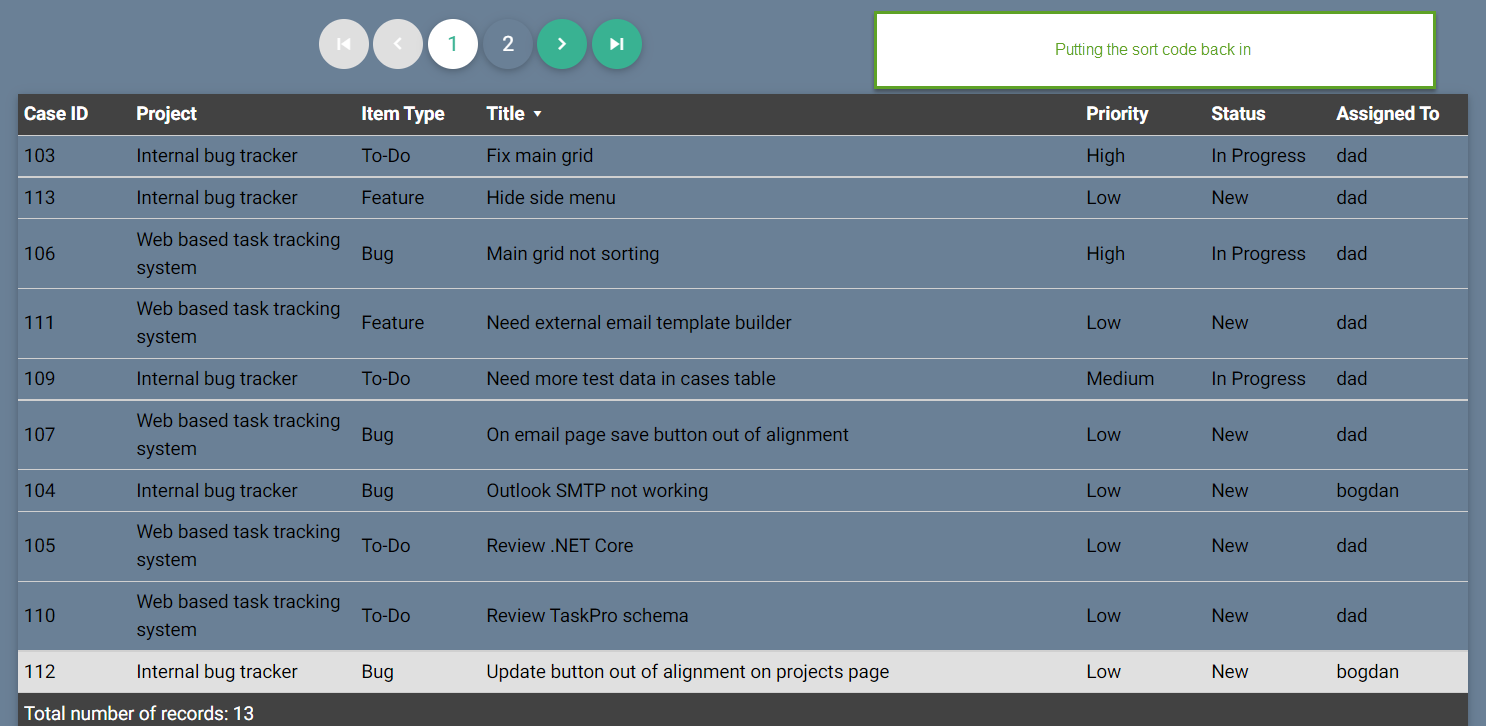
Task: Sort by the Priority column header
Action: pos(1117,114)
